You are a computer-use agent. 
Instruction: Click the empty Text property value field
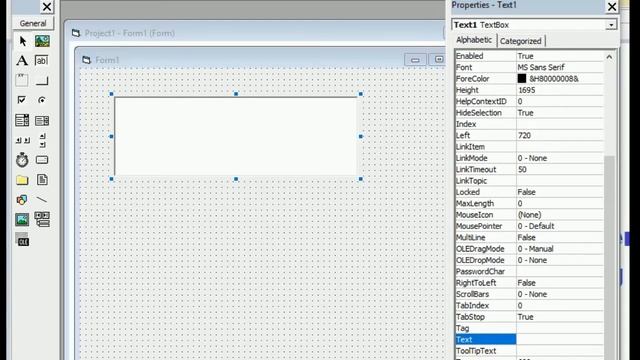tap(560, 339)
